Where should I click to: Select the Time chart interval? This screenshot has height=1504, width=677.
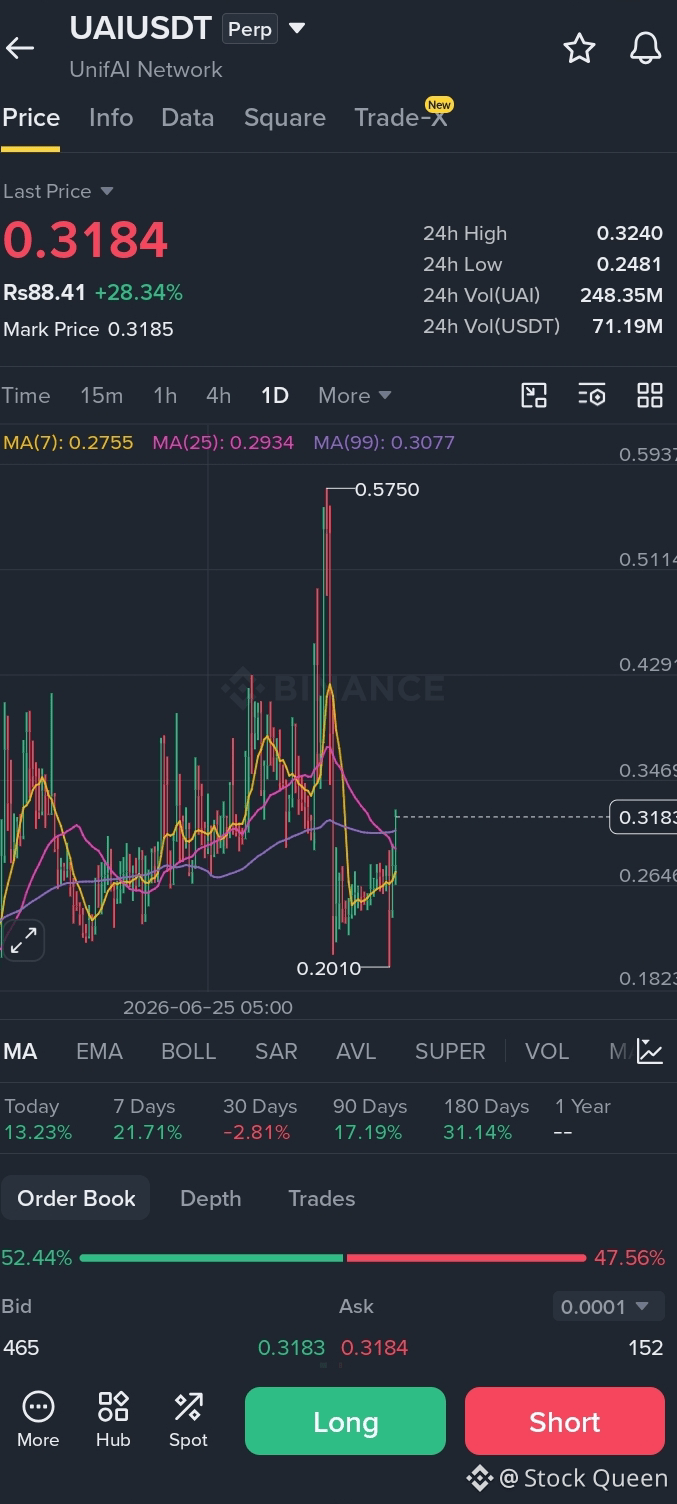[x=26, y=395]
